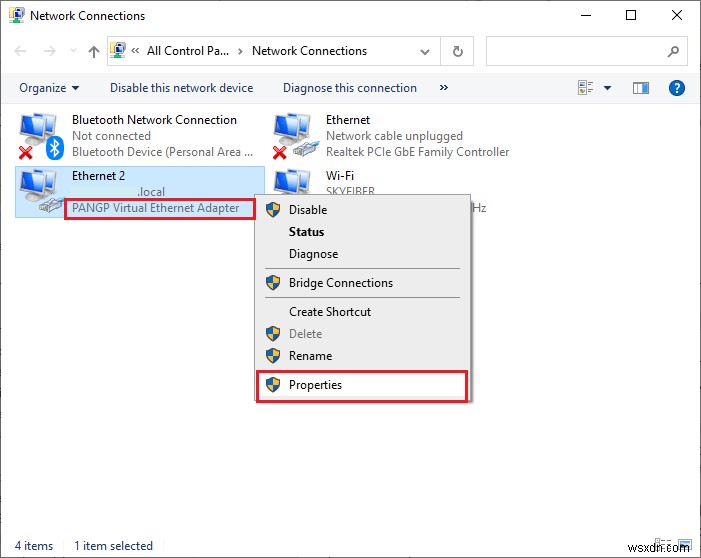
Task: Select the Ethernet adapter icon
Action: coord(296,136)
